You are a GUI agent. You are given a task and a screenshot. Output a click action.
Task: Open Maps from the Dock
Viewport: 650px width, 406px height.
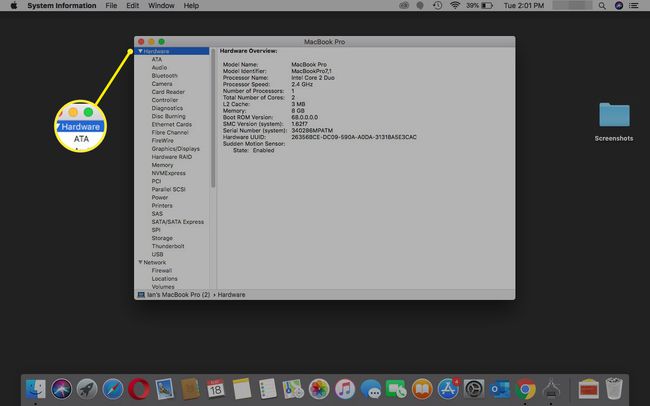tap(293, 389)
